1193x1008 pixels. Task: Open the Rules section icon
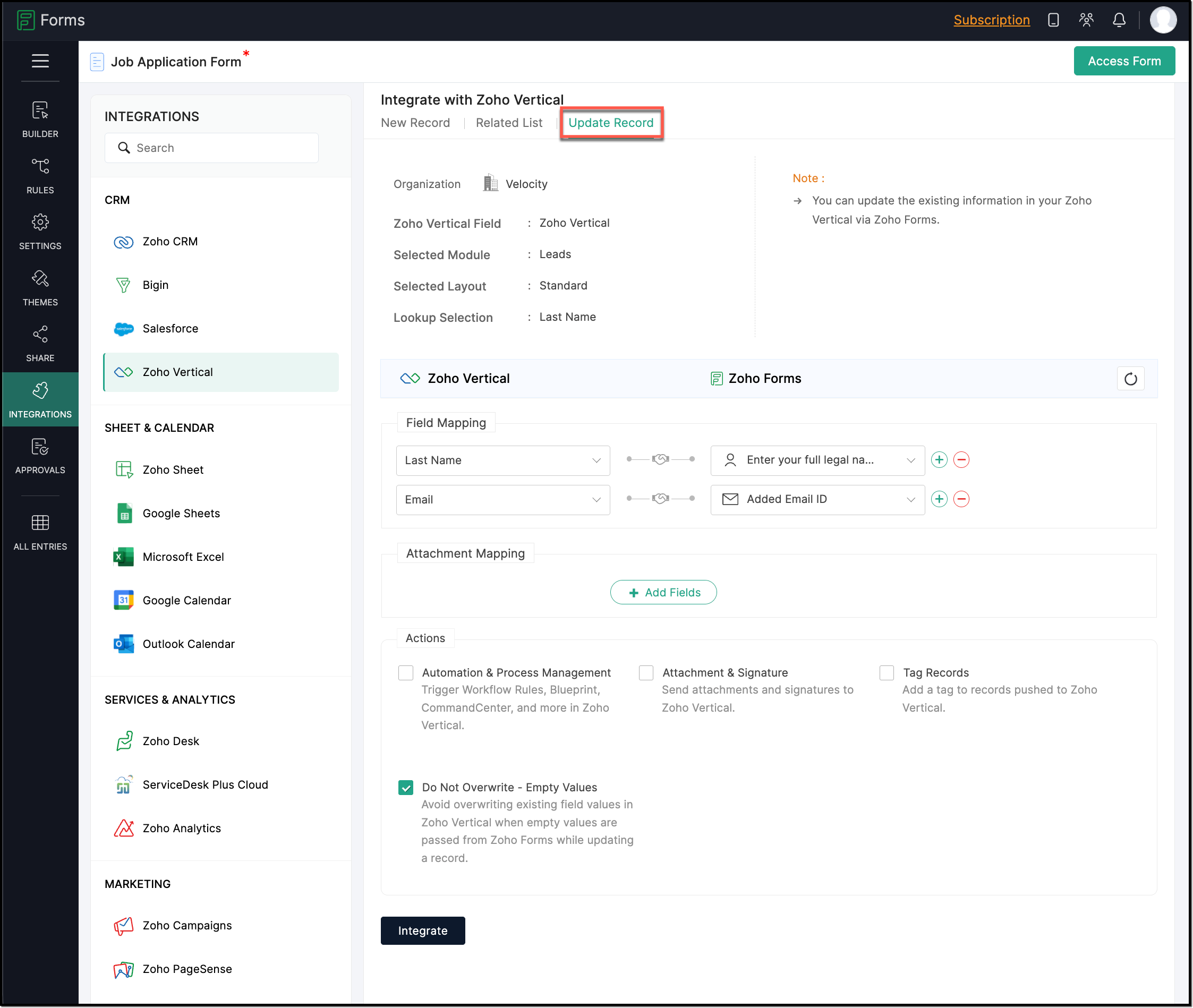click(40, 166)
